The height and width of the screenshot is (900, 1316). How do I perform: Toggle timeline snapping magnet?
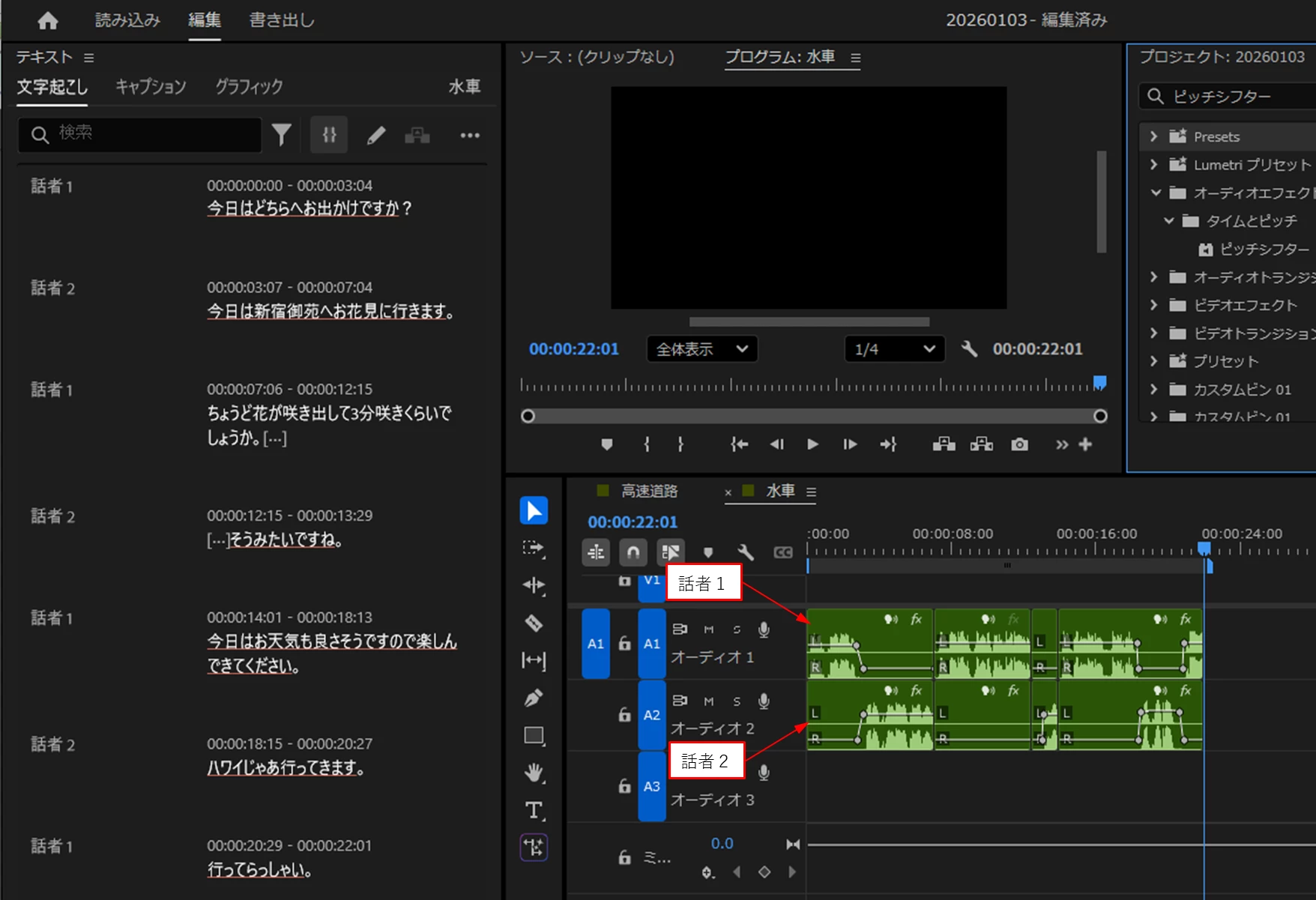pos(633,552)
